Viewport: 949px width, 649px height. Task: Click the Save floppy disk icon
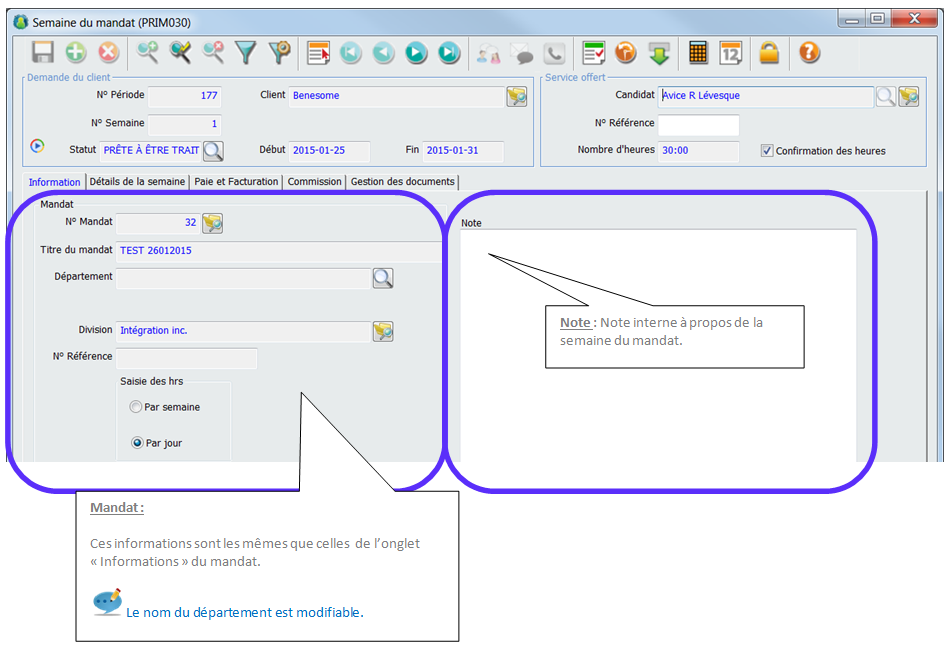43,53
